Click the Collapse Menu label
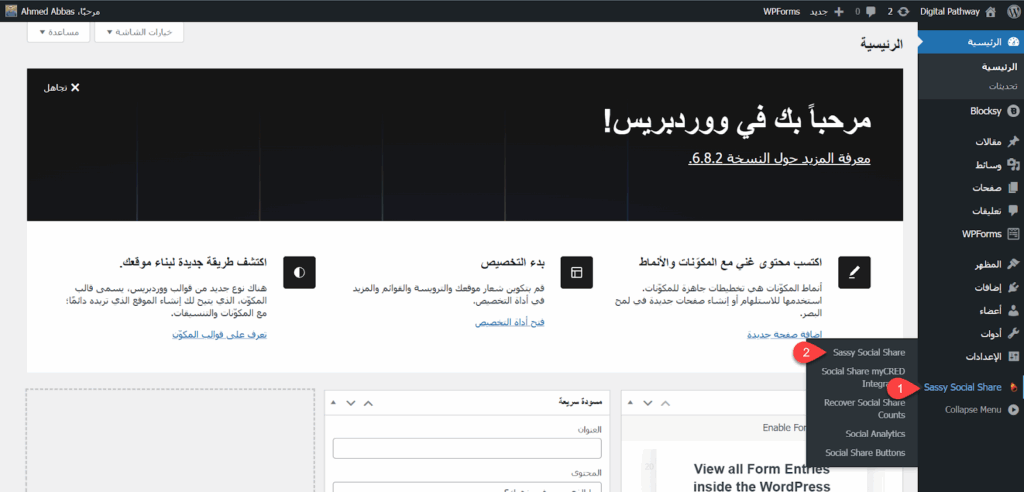The width and height of the screenshot is (1024, 492). [973, 410]
